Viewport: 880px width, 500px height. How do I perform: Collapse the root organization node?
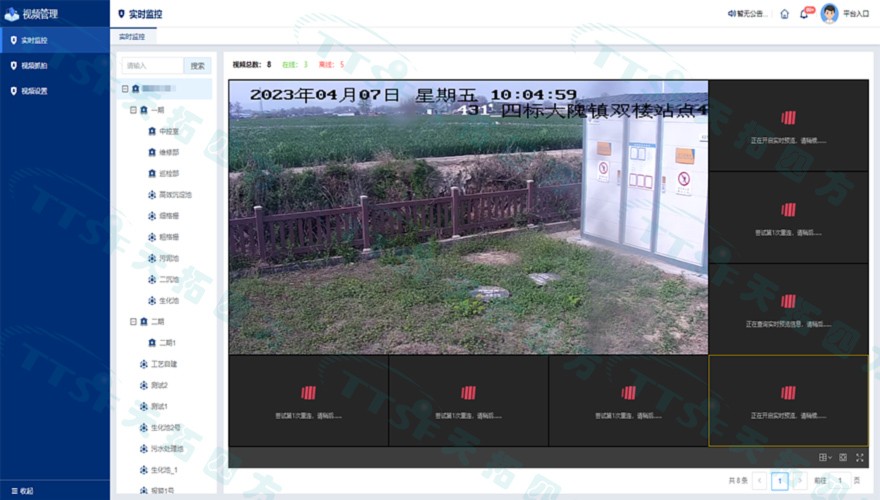pyautogui.click(x=125, y=89)
